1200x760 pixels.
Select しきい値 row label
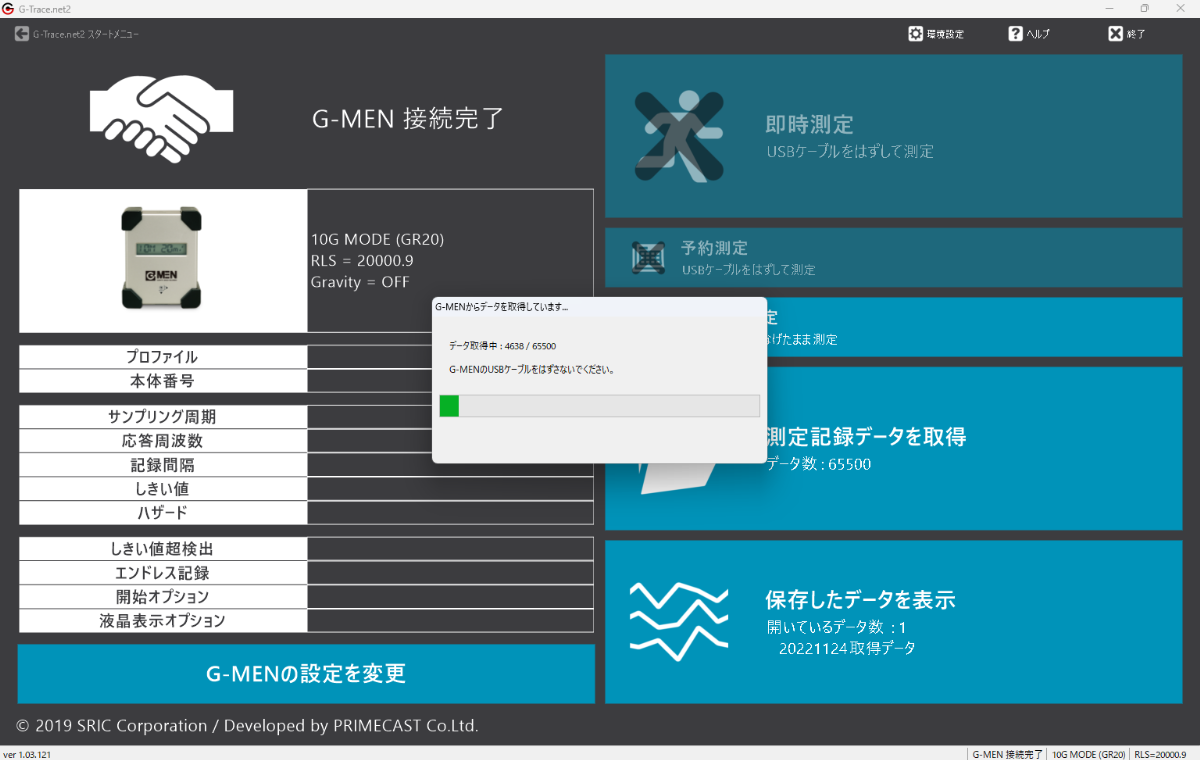tap(162, 489)
